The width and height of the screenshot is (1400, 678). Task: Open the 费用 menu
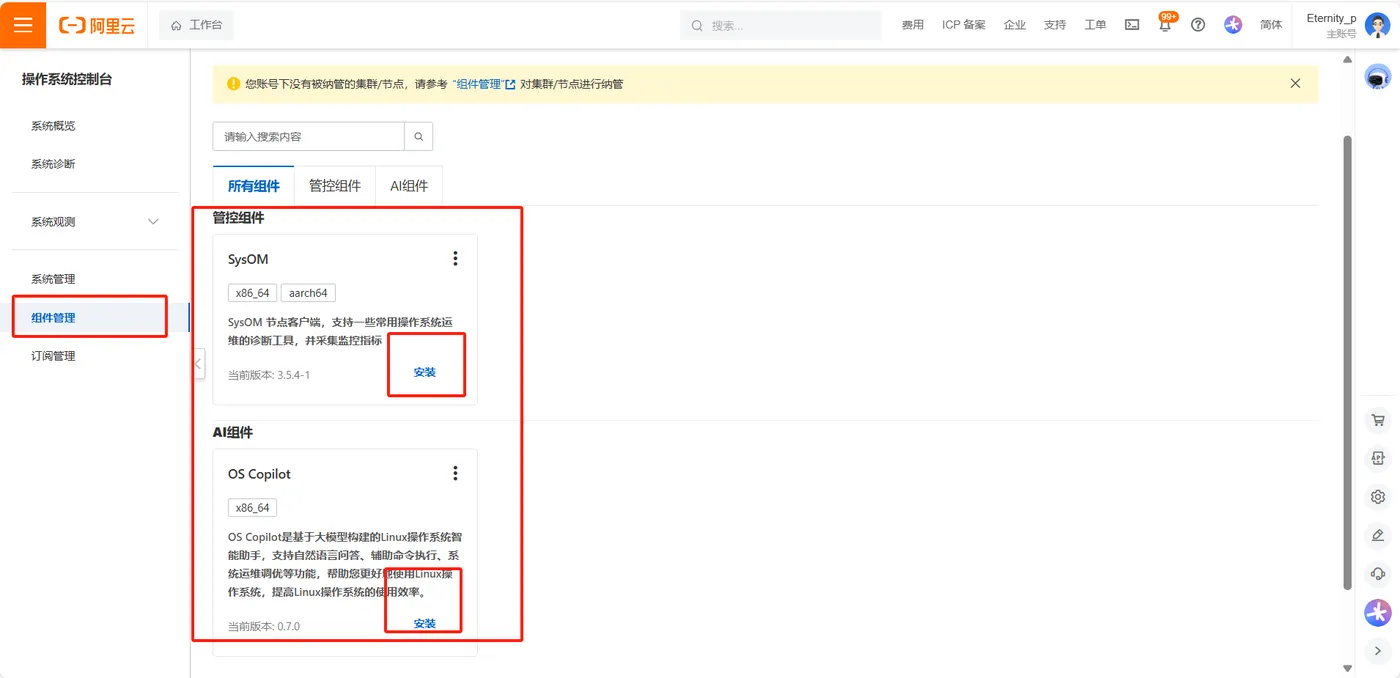point(912,25)
